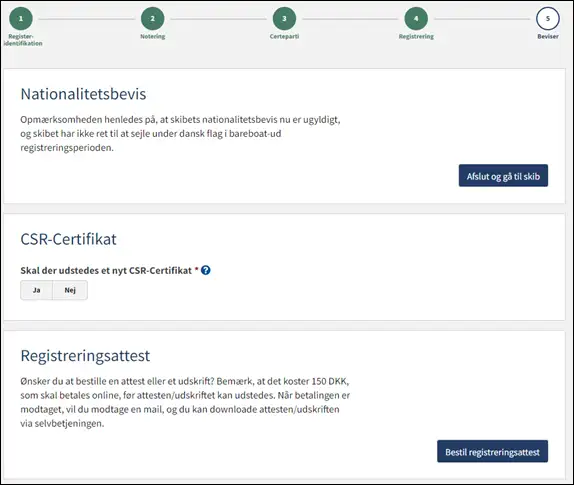574x485 pixels.
Task: Select the step 4 numbered circle
Action: [x=416, y=18]
